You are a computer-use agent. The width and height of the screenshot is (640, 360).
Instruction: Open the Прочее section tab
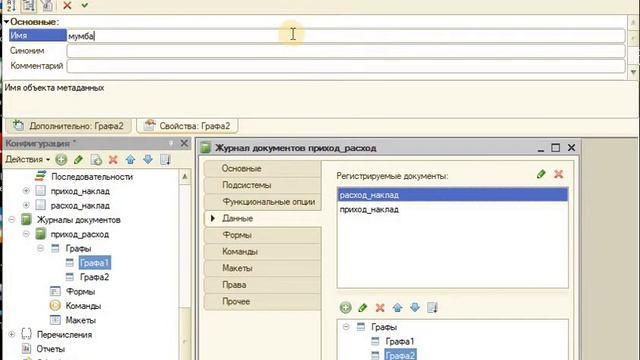click(262, 302)
